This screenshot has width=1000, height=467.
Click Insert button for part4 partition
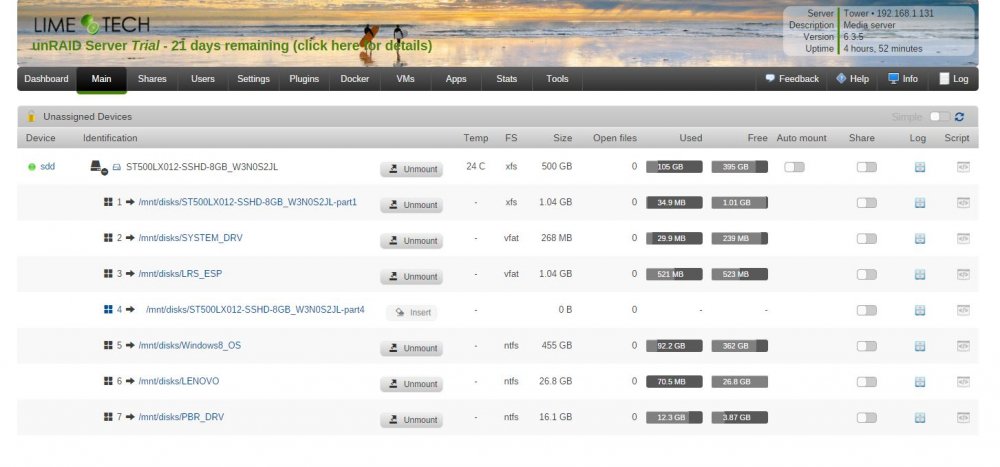(411, 312)
